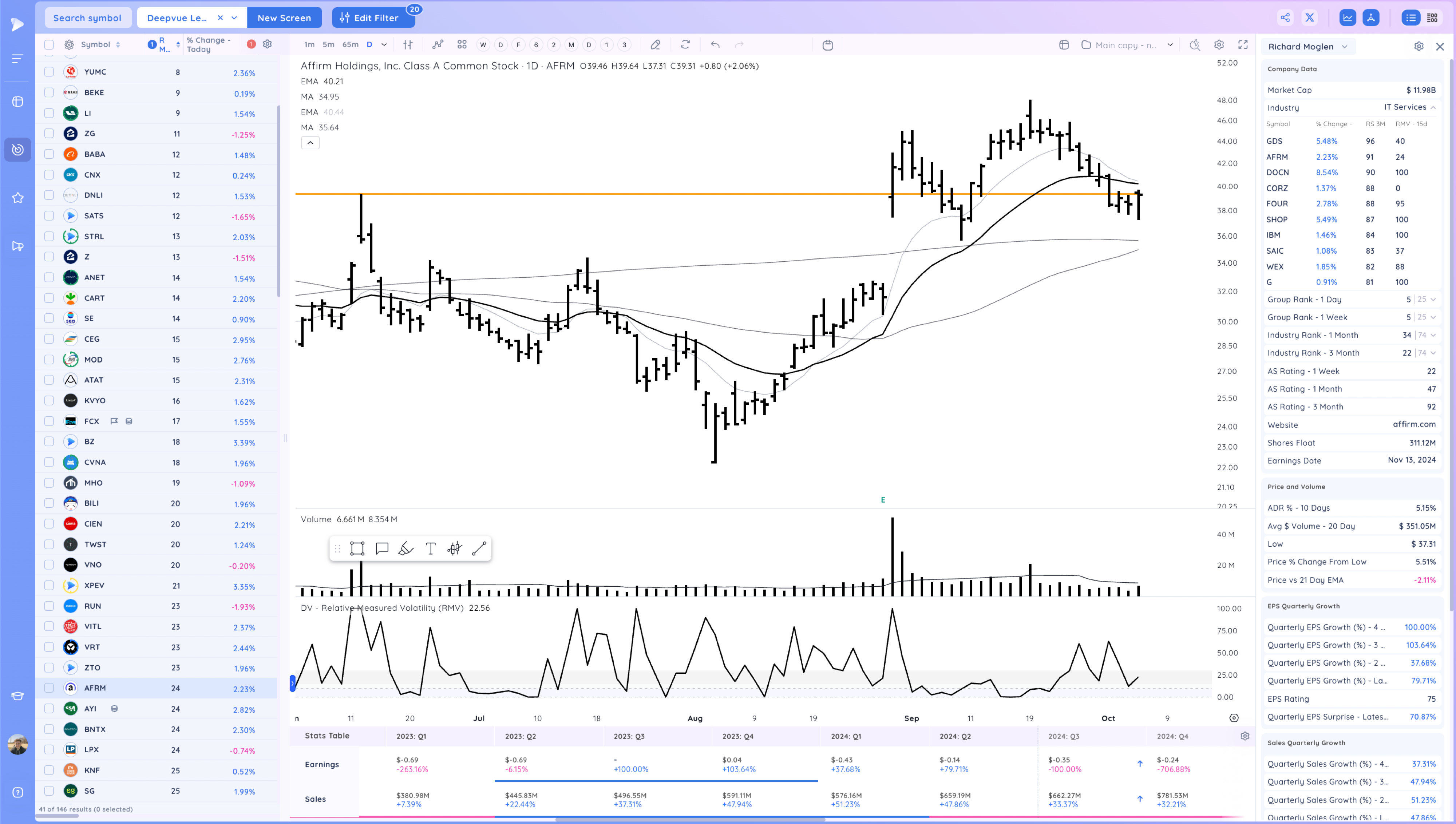Image resolution: width=1456 pixels, height=824 pixels.
Task: Toggle the AFRM row checkbox in the watchlist
Action: pyautogui.click(x=49, y=688)
